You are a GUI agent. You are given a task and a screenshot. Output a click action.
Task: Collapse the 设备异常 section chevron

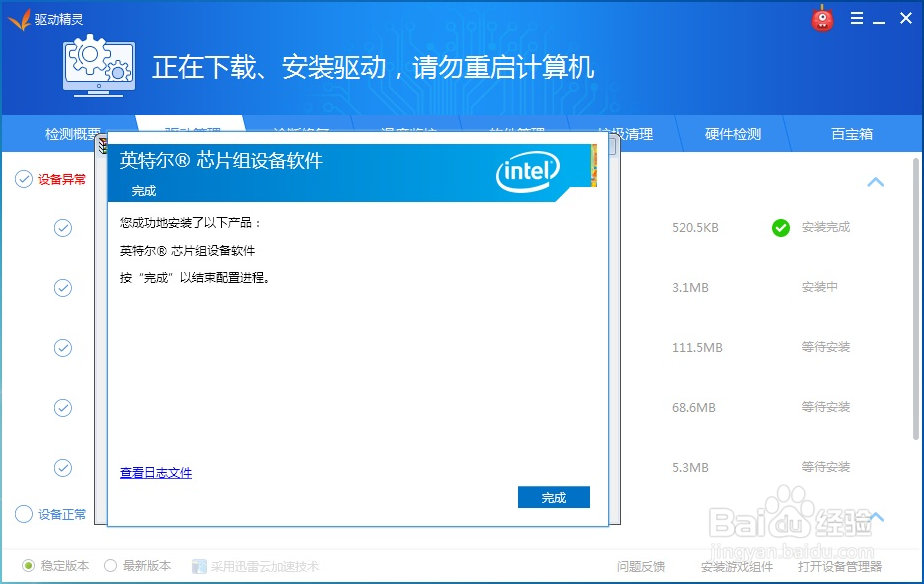click(x=876, y=182)
